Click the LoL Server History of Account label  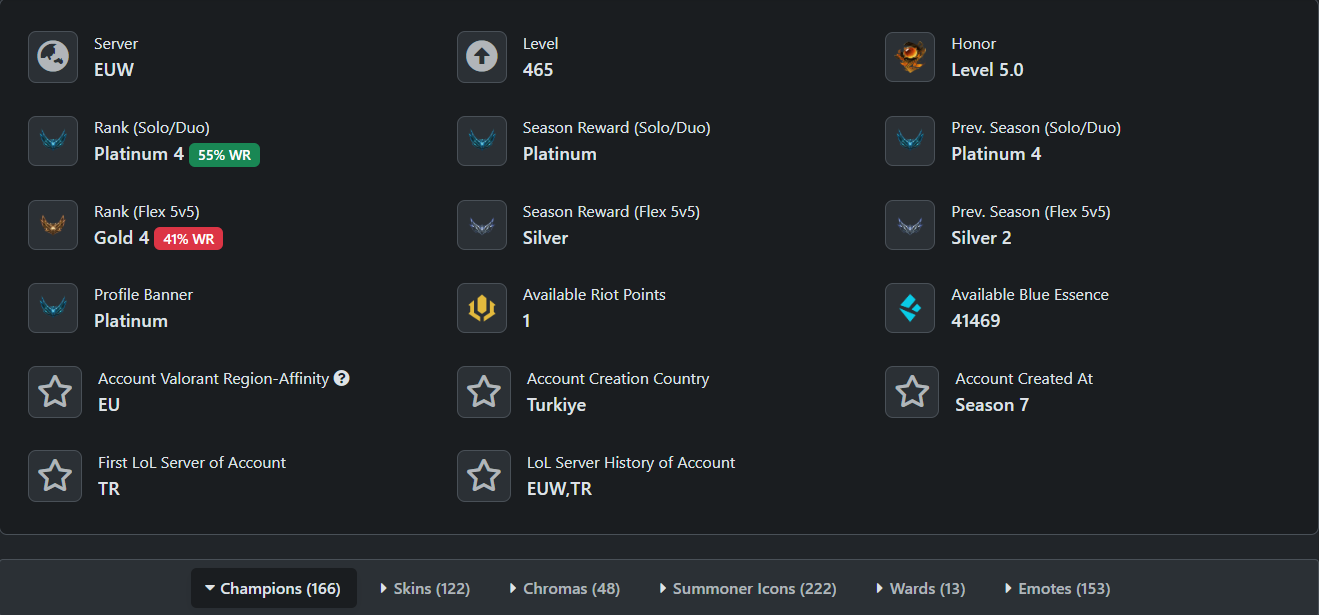[x=631, y=463]
